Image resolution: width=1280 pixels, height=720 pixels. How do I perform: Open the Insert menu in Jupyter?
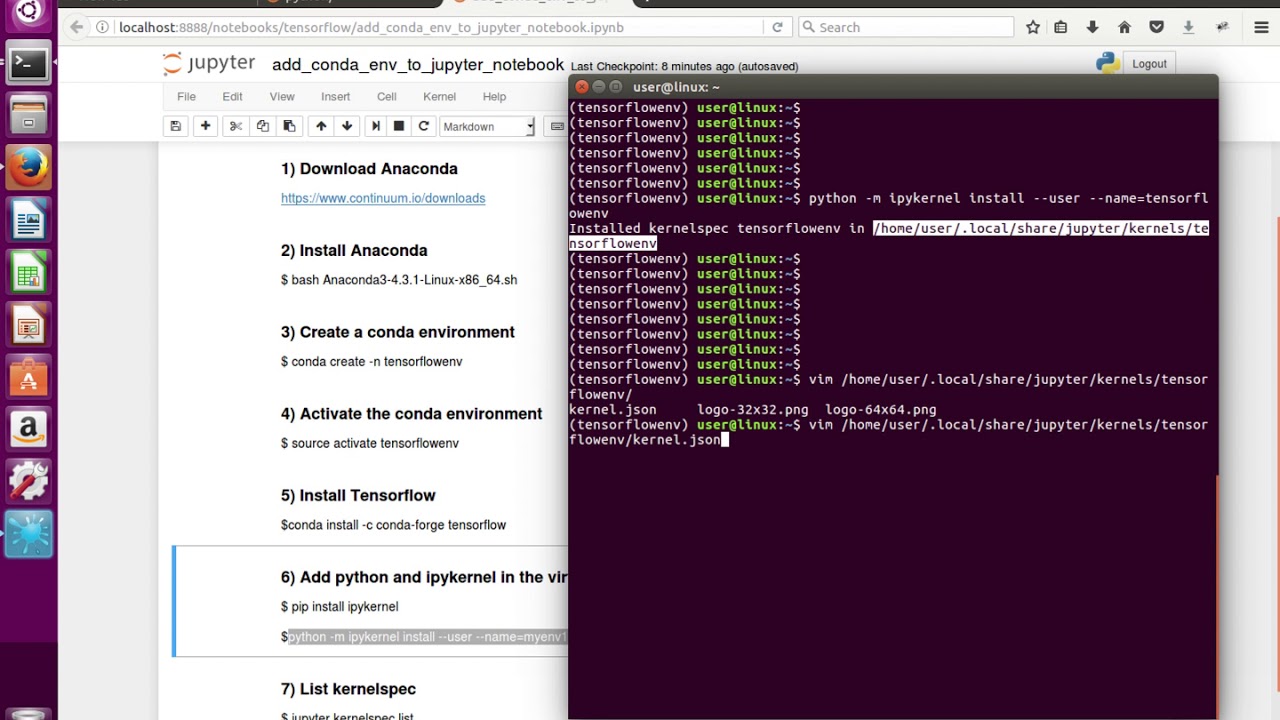335,96
